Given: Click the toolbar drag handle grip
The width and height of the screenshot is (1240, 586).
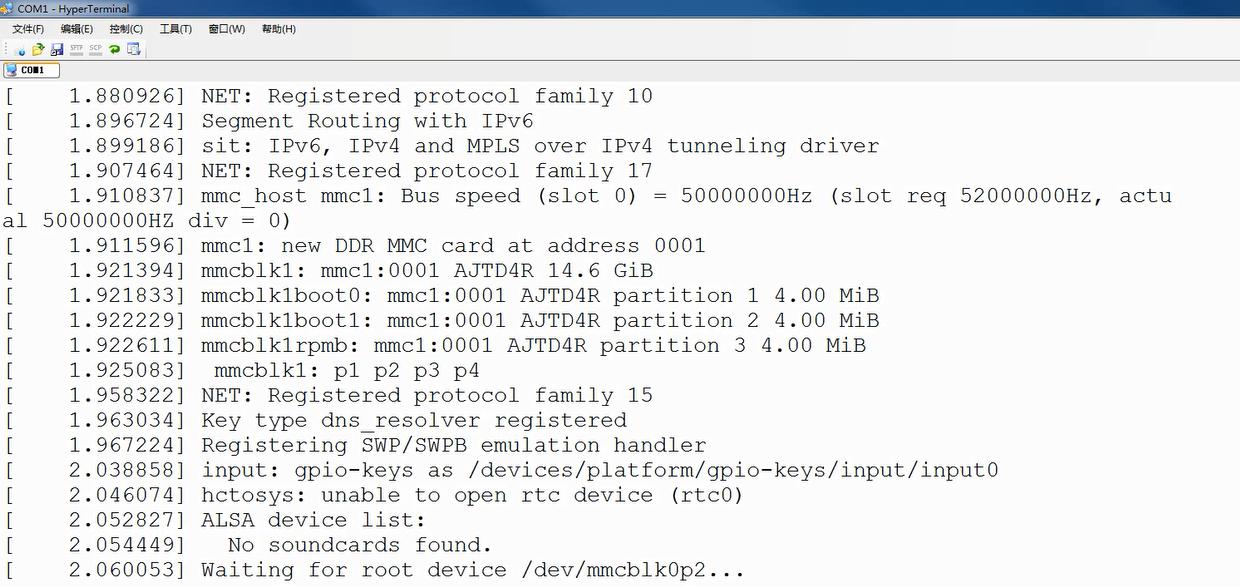Looking at the screenshot, I should pyautogui.click(x=7, y=49).
